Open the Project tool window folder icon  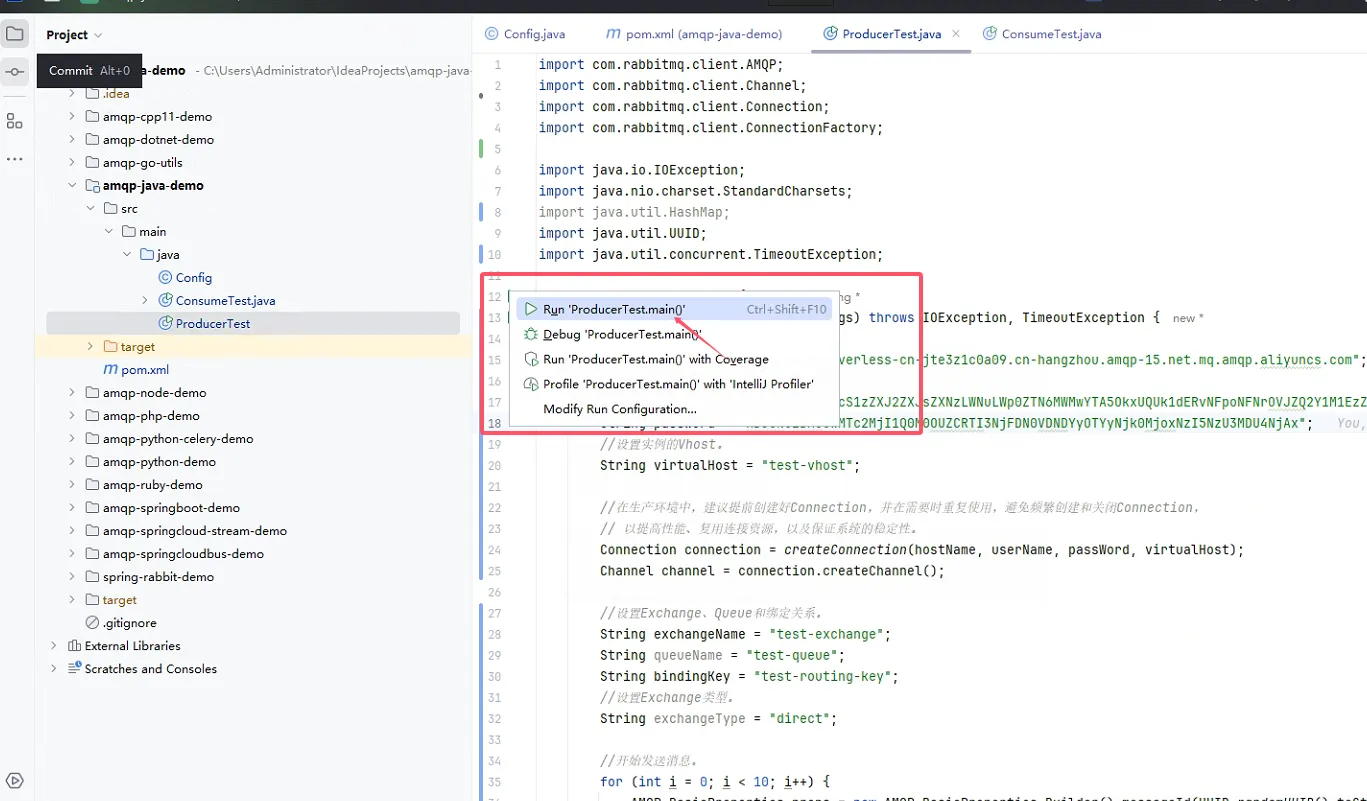15,34
